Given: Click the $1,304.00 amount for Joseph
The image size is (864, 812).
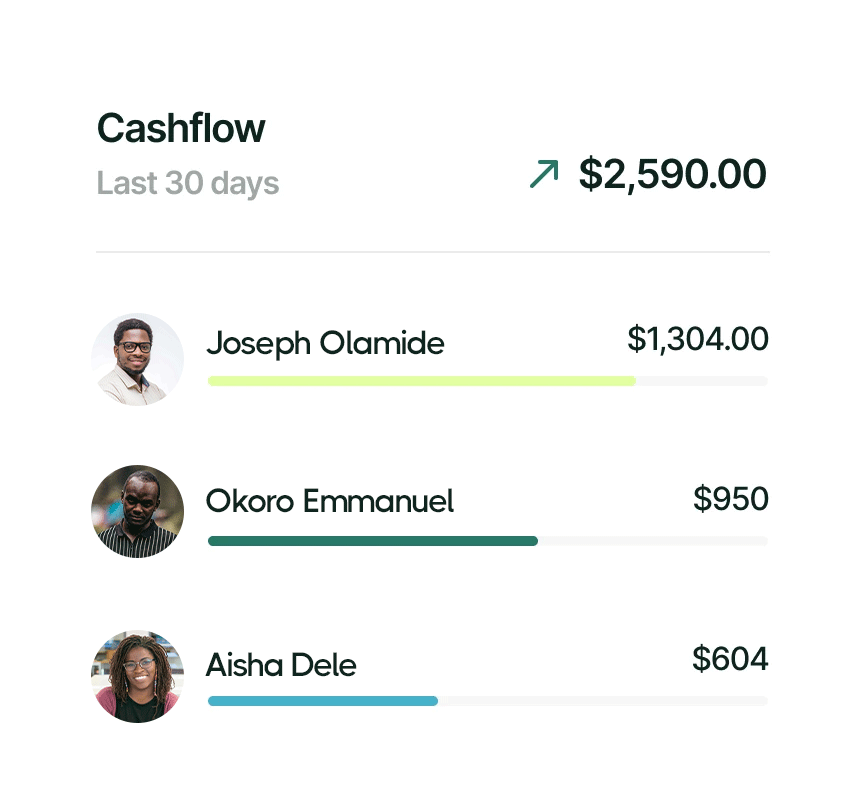Looking at the screenshot, I should (x=698, y=338).
